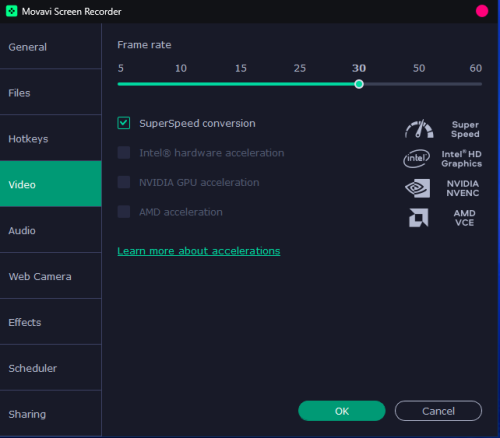Toggle AMD acceleration checkbox
The height and width of the screenshot is (438, 500).
[124, 212]
